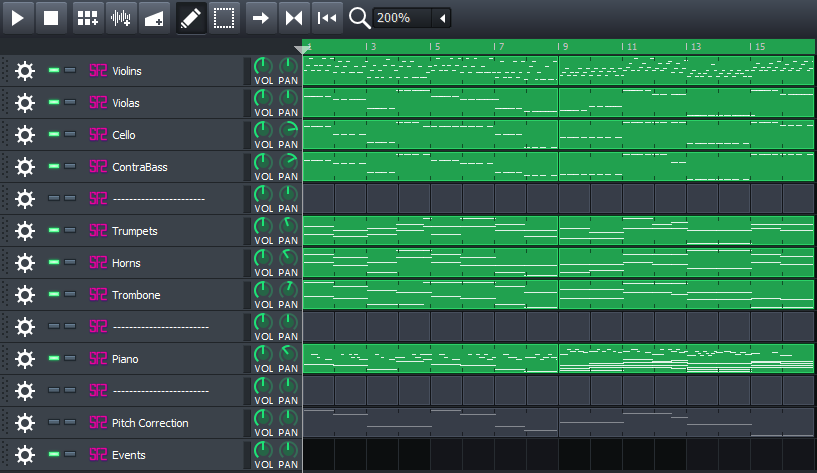This screenshot has width=817, height=473.
Task: Click the playhead position marker triangle
Action: point(302,49)
